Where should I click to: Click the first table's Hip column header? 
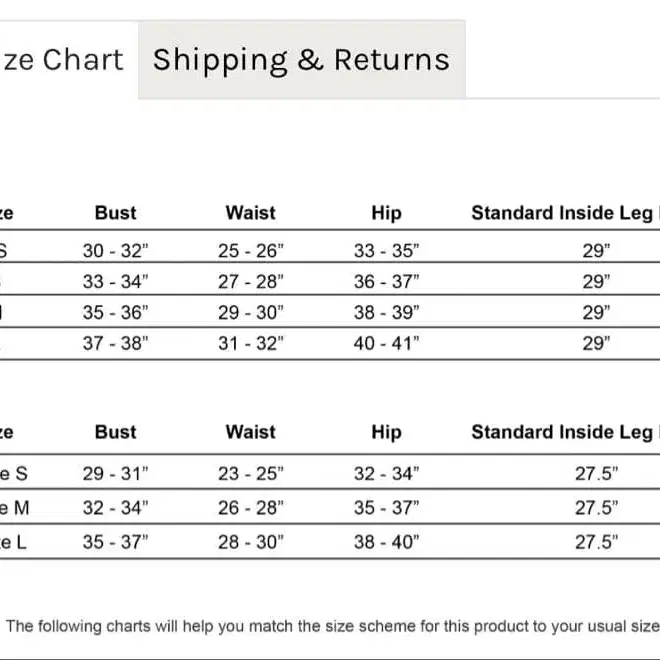tap(386, 213)
